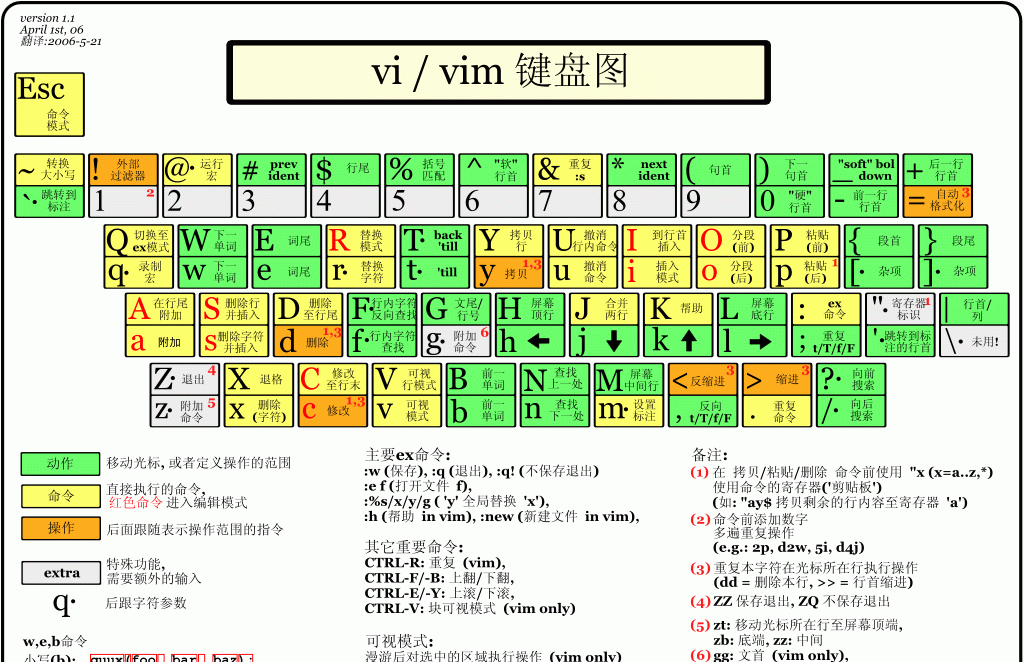This screenshot has height=662, width=1024.
Task: Click the < 反缩进 key
Action: click(703, 379)
